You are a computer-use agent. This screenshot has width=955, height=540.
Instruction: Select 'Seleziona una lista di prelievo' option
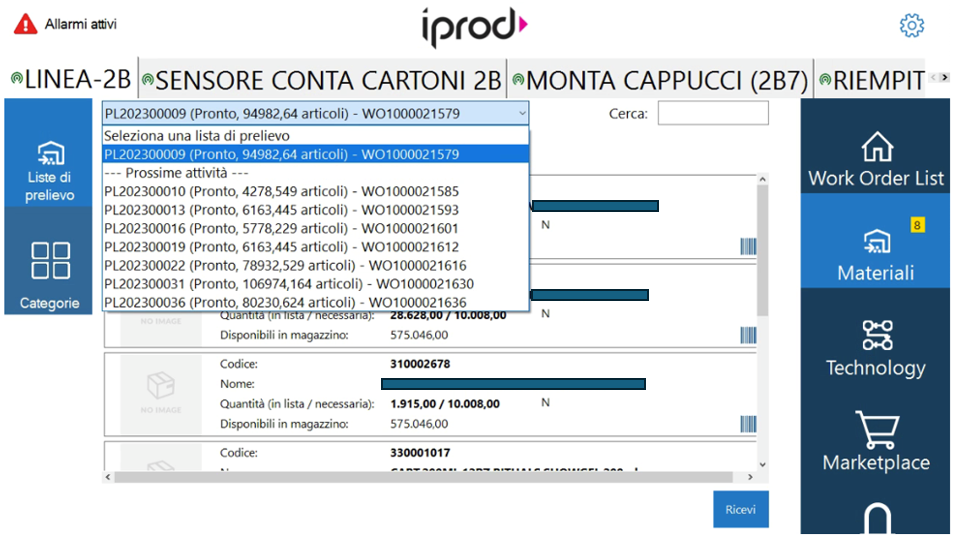[x=315, y=136]
